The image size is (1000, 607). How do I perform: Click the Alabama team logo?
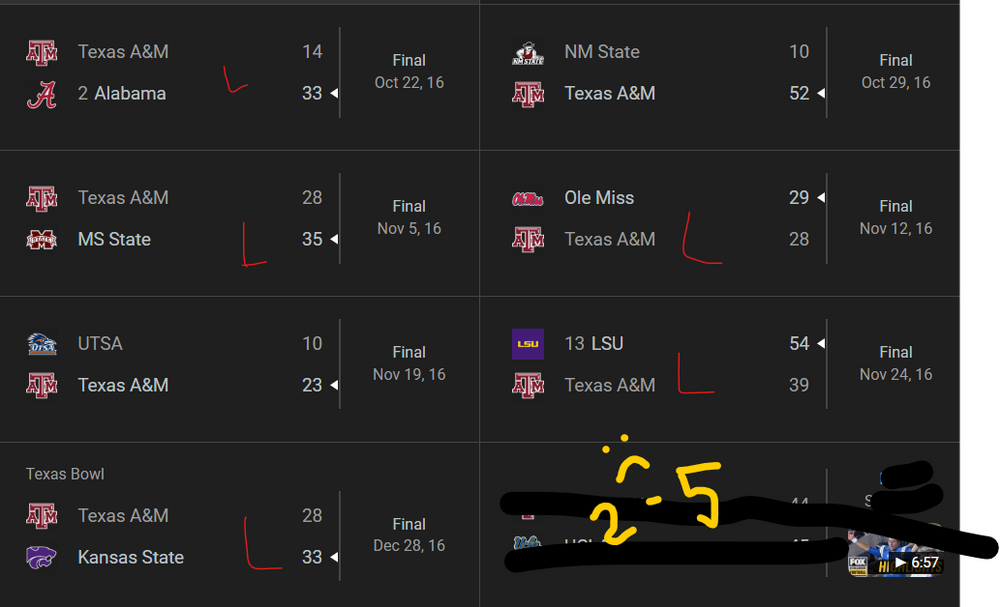coord(42,94)
